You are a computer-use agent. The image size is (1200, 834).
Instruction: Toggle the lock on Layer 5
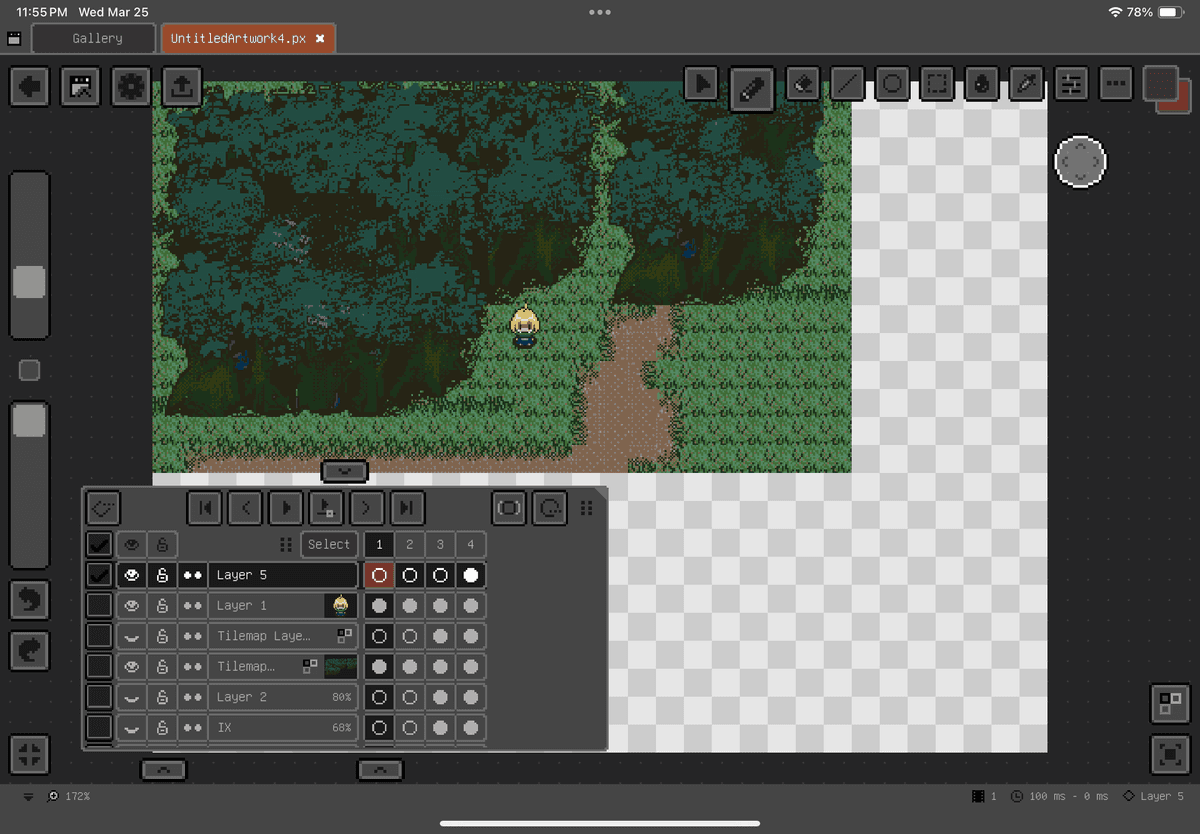tap(162, 576)
